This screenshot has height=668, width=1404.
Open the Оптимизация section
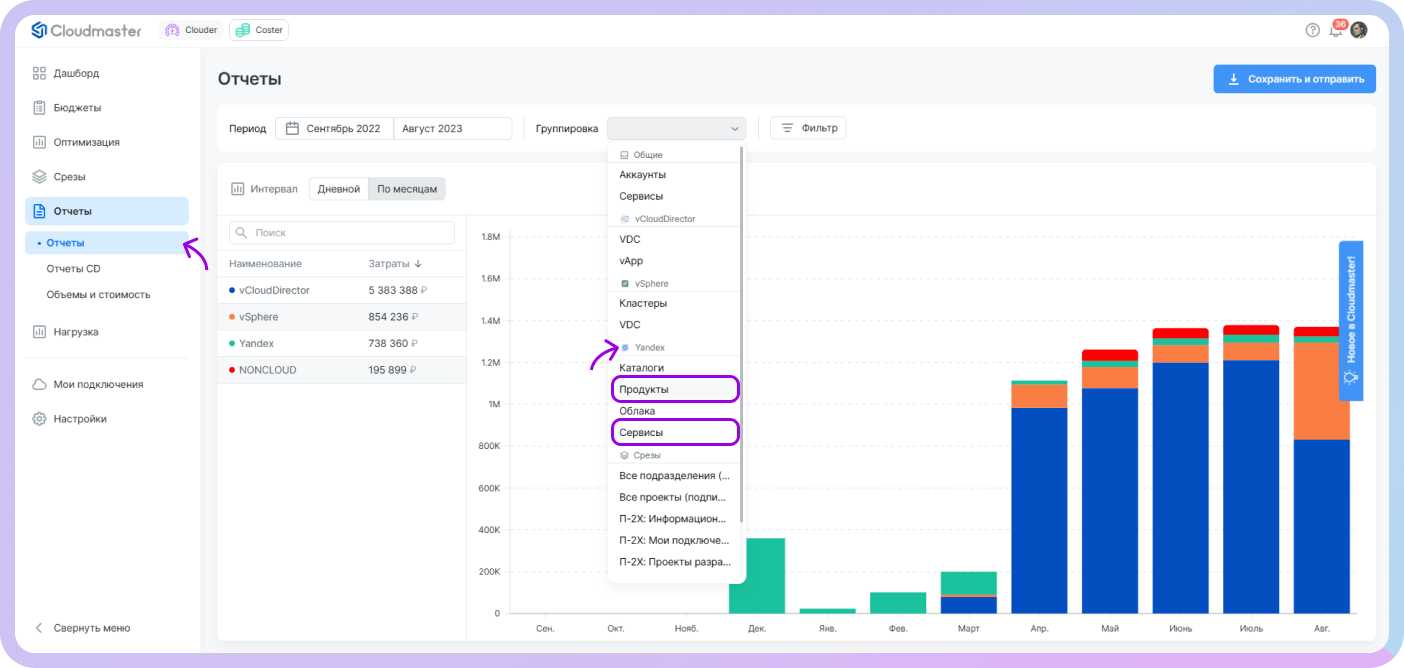[86, 142]
